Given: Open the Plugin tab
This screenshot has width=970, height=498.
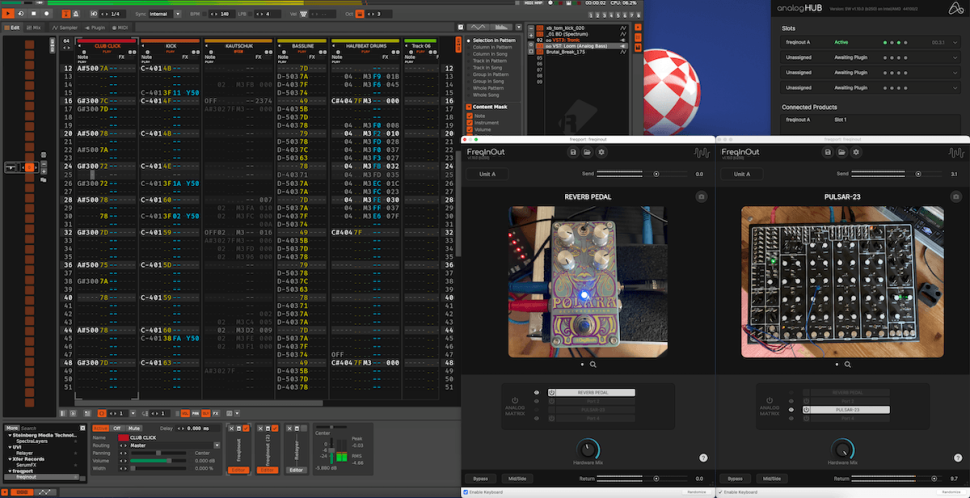Looking at the screenshot, I should (x=95, y=28).
